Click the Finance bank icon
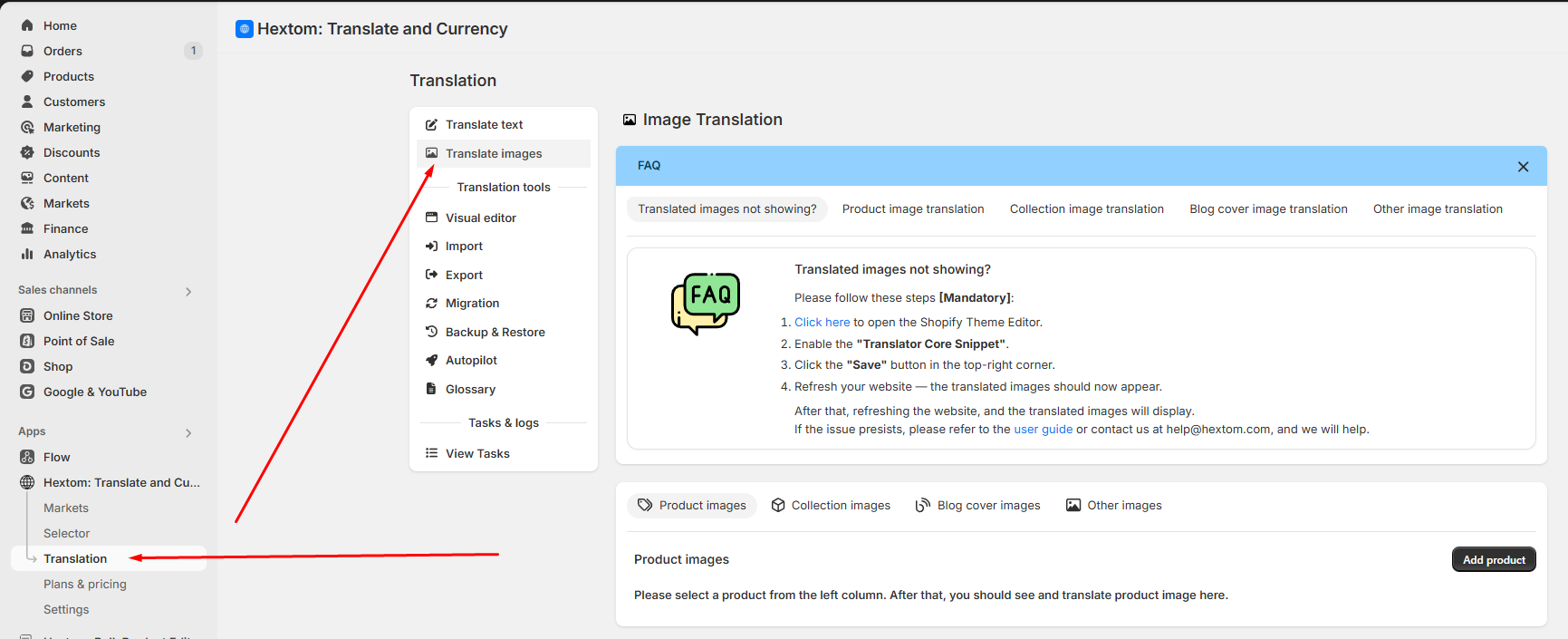Screen dimensions: 1568x639 point(27,228)
